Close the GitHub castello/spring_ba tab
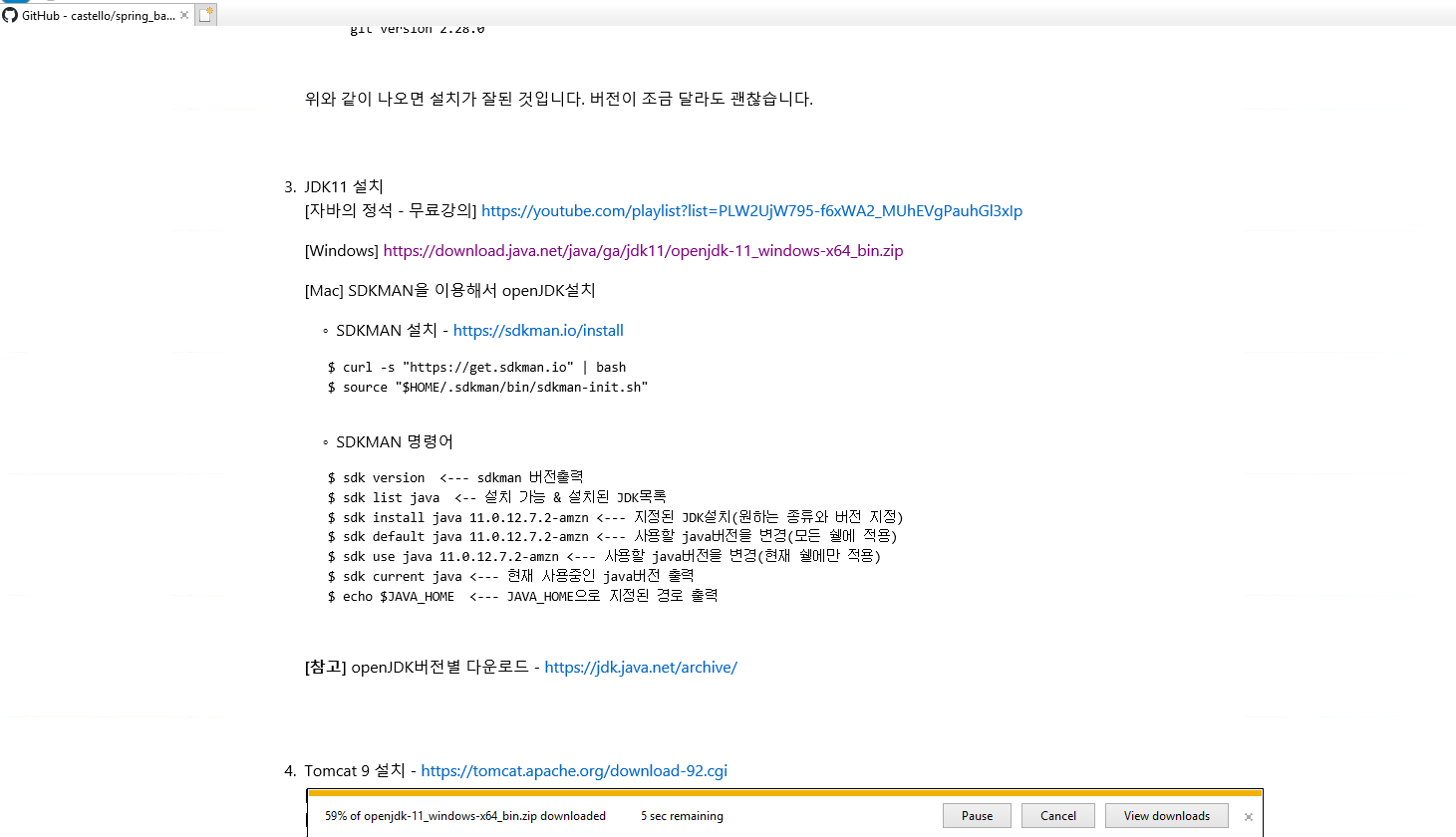1456x837 pixels. (184, 15)
